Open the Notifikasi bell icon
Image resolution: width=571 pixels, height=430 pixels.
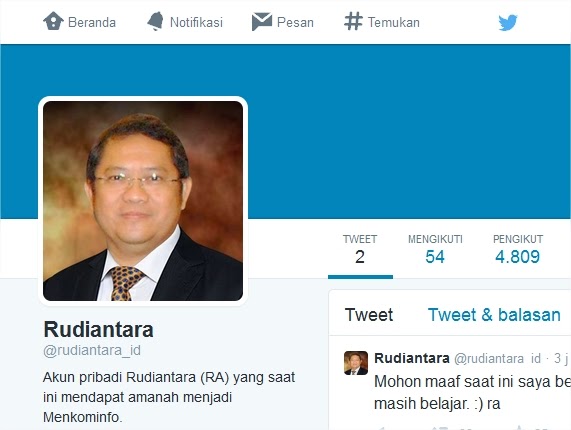pos(155,21)
